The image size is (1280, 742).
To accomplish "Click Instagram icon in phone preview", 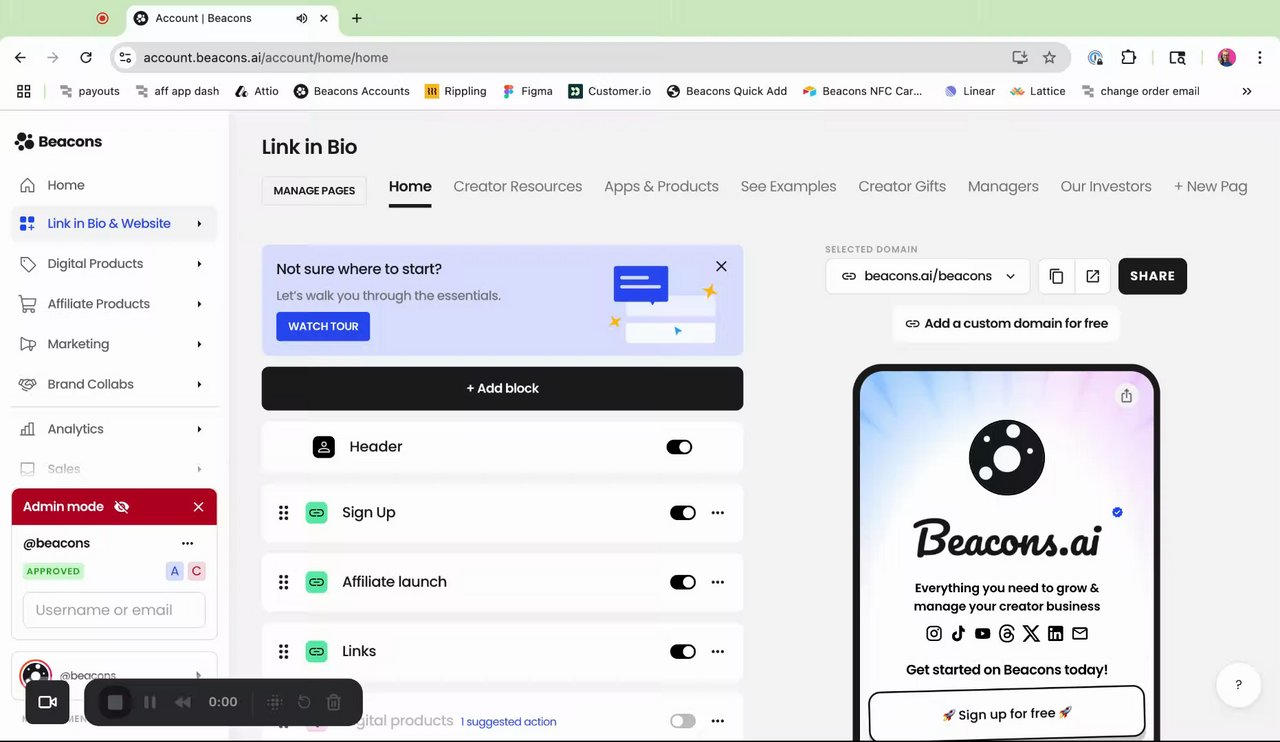I will [x=933, y=633].
